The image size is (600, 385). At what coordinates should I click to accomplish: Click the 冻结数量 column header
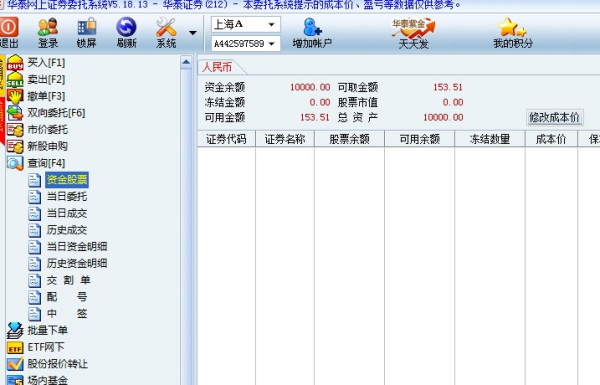pyautogui.click(x=490, y=139)
